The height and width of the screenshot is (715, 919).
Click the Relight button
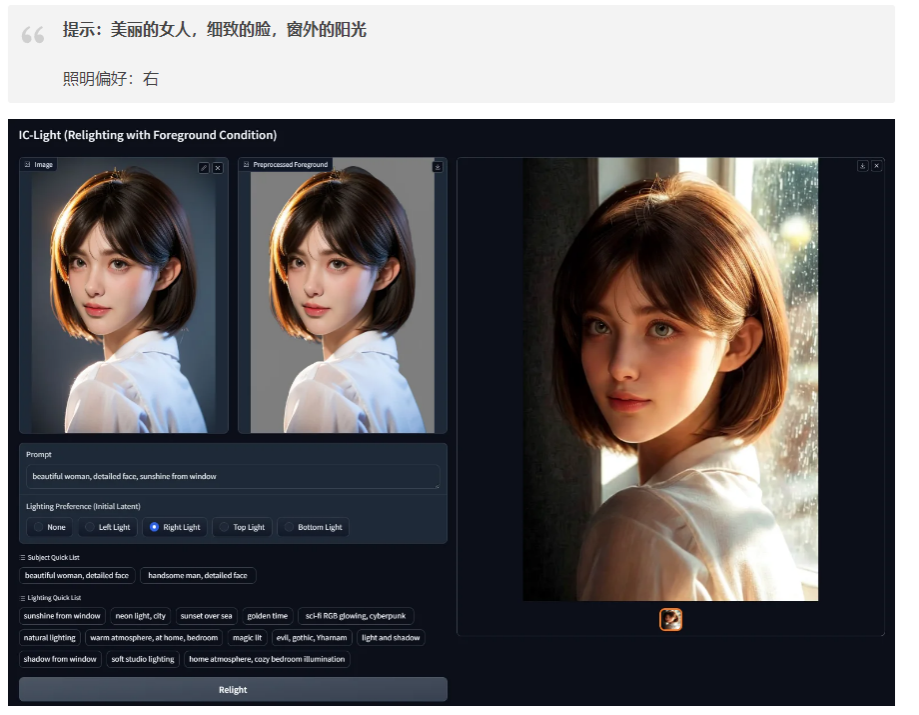[x=233, y=690]
